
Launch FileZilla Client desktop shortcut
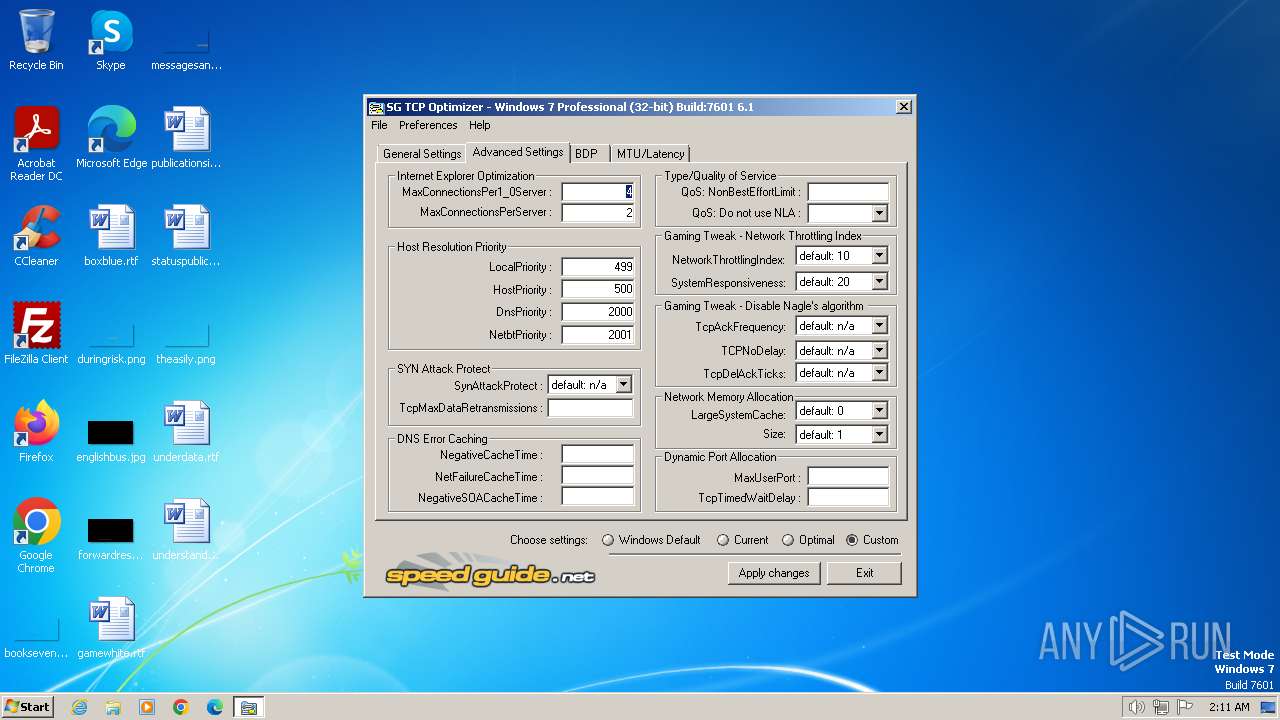coord(36,334)
